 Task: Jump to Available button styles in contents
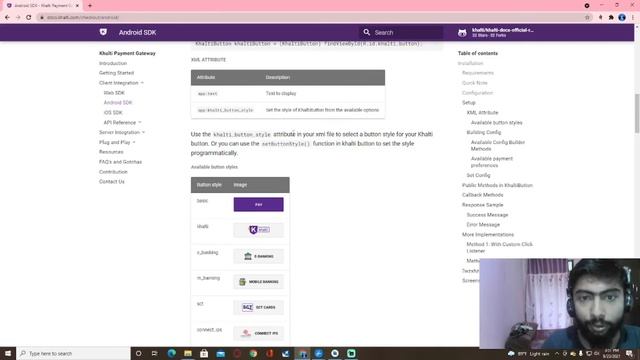[497, 122]
